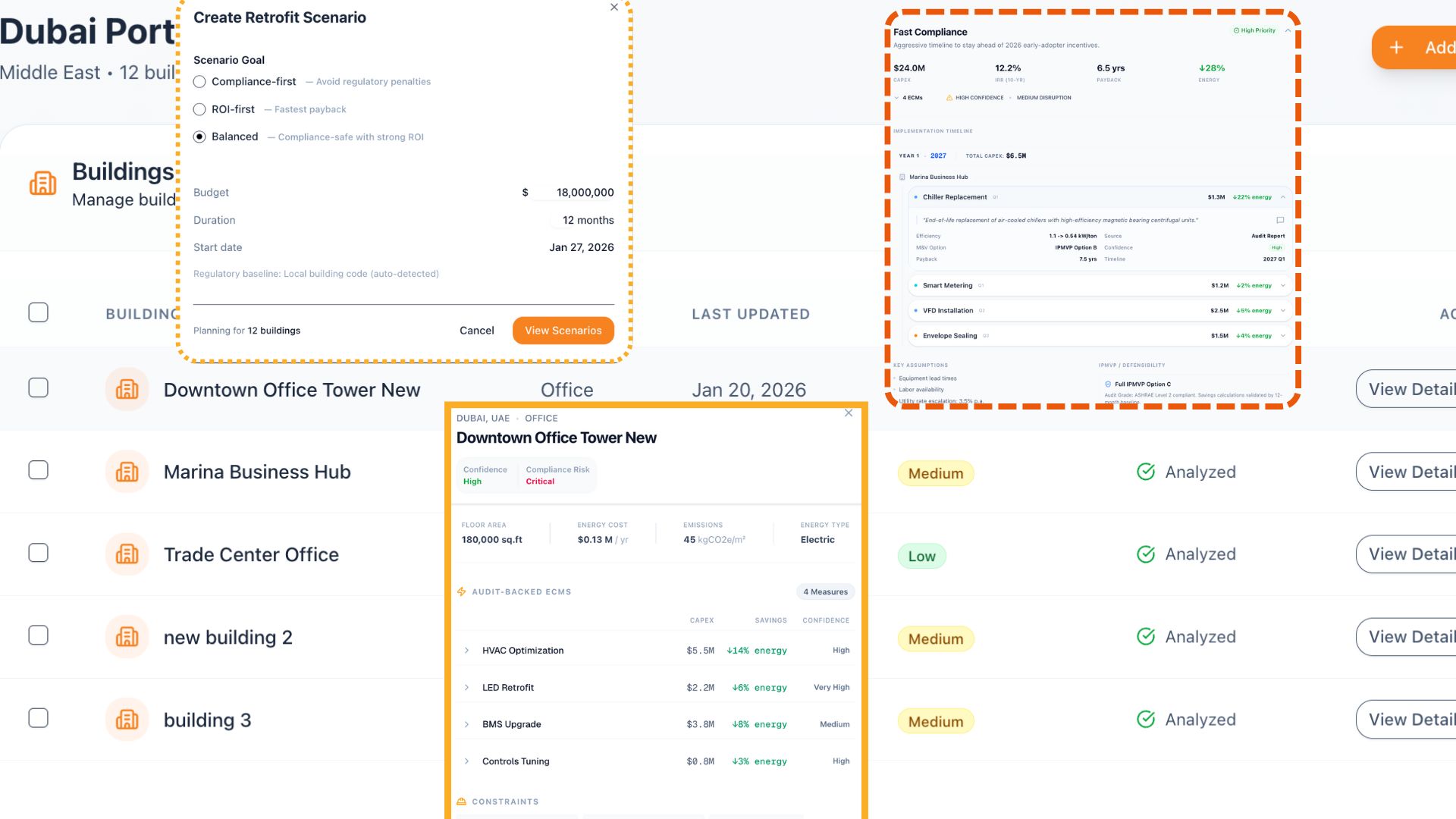The height and width of the screenshot is (819, 1456).
Task: Click the View Scenarios button
Action: (563, 331)
